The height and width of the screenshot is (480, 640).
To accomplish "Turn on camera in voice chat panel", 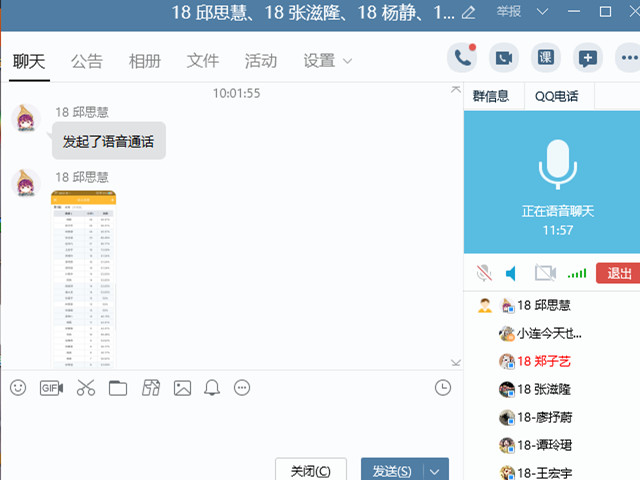I will point(546,273).
